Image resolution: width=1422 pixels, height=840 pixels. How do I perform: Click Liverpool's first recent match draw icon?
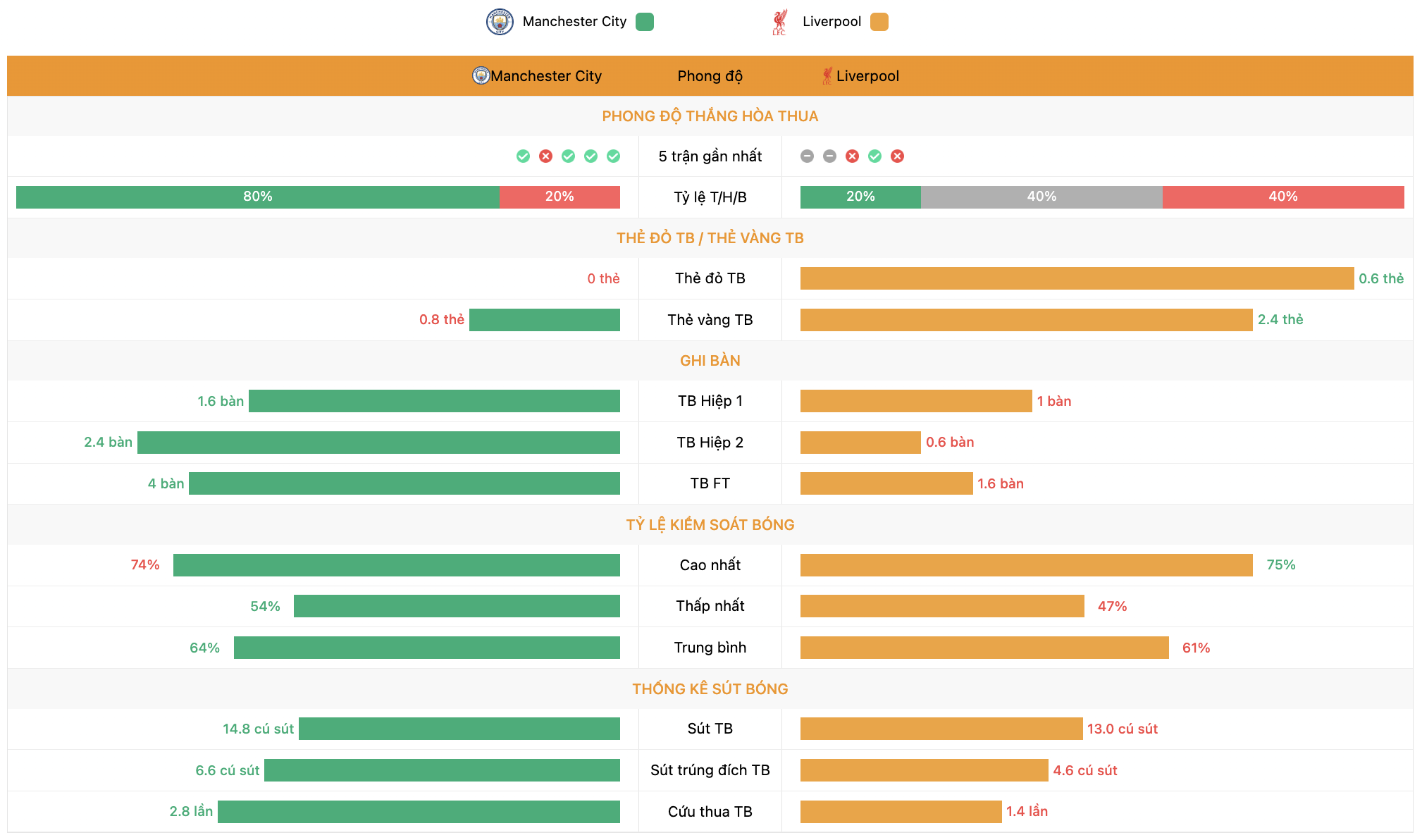(807, 156)
